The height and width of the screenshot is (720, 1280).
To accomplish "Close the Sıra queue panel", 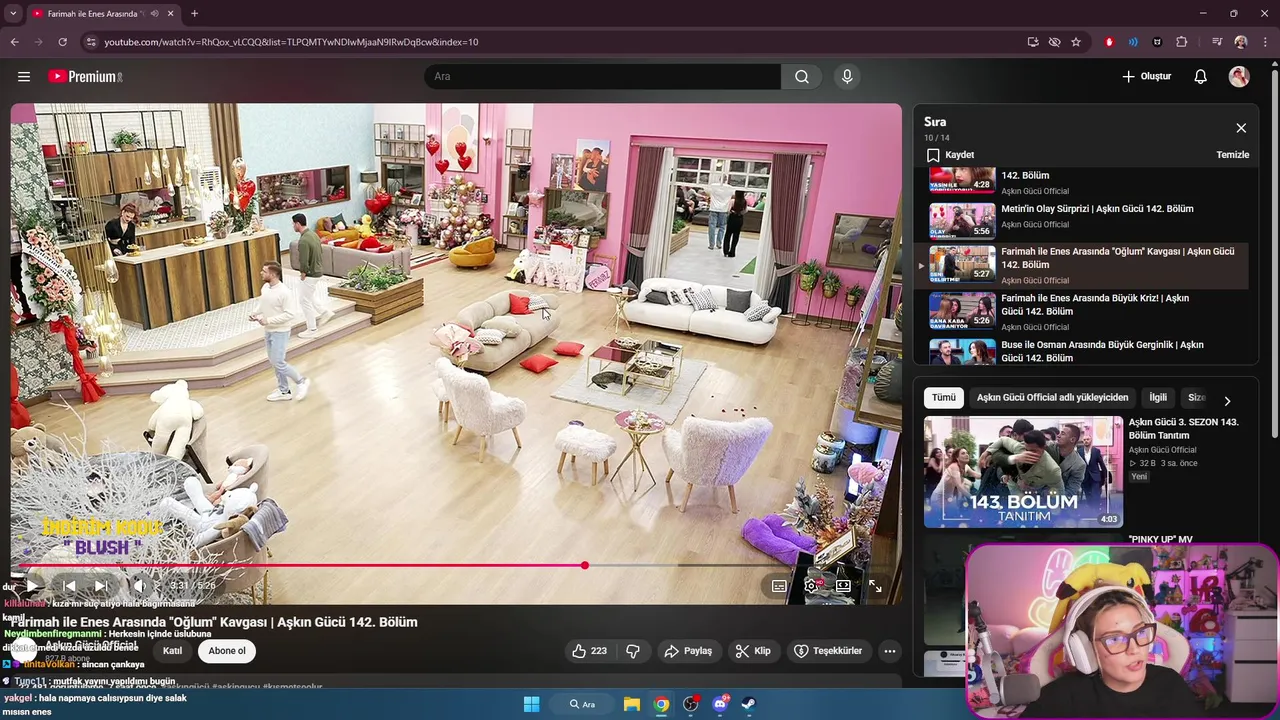I will (x=1241, y=128).
